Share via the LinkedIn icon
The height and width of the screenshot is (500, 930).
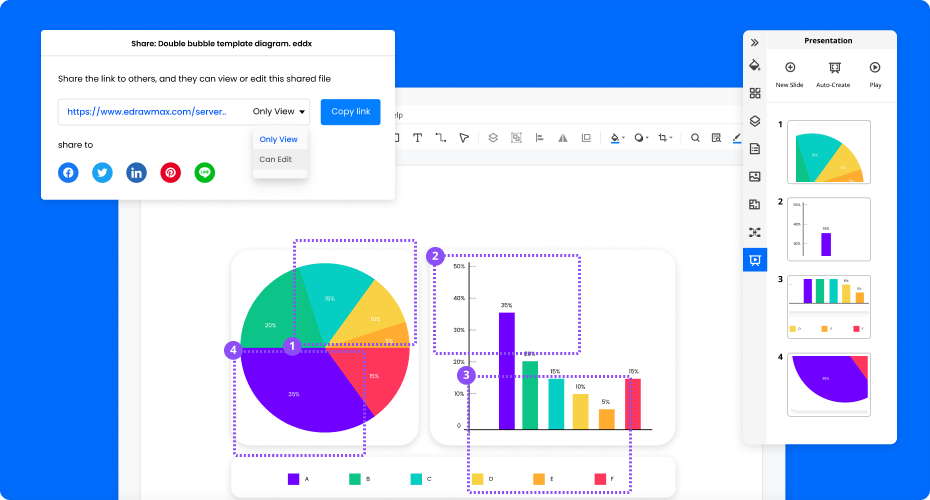tap(136, 172)
